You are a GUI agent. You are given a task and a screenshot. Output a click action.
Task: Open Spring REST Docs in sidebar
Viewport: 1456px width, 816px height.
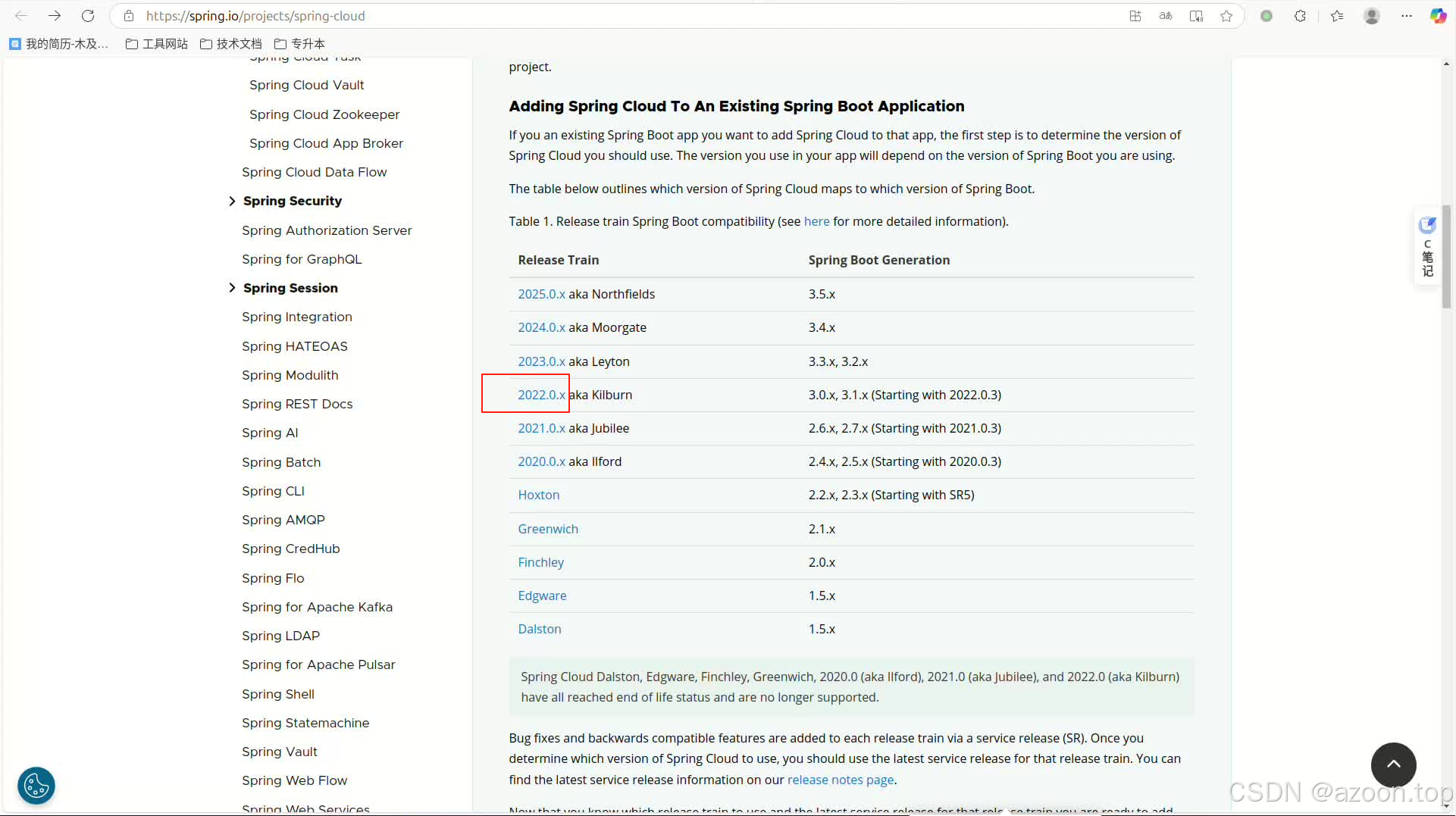point(297,404)
